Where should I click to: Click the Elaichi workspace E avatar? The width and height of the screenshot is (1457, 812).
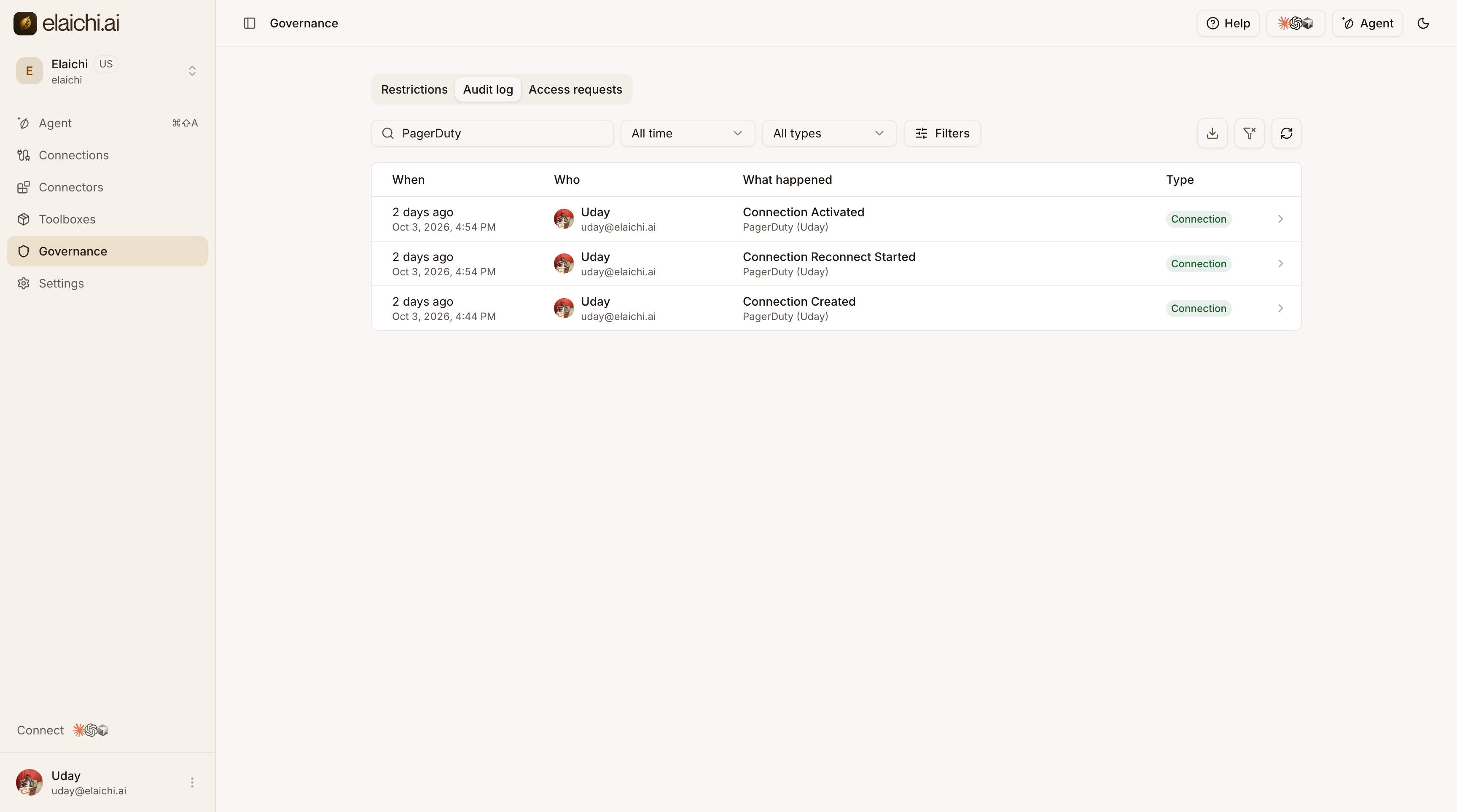point(30,71)
